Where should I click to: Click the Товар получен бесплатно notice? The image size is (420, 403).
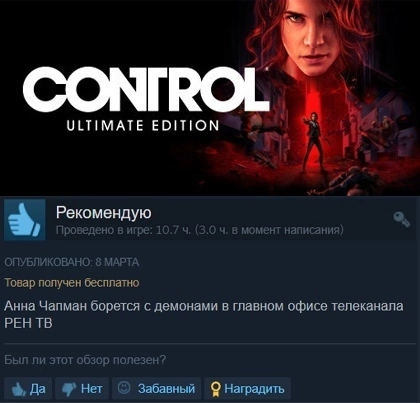(72, 283)
